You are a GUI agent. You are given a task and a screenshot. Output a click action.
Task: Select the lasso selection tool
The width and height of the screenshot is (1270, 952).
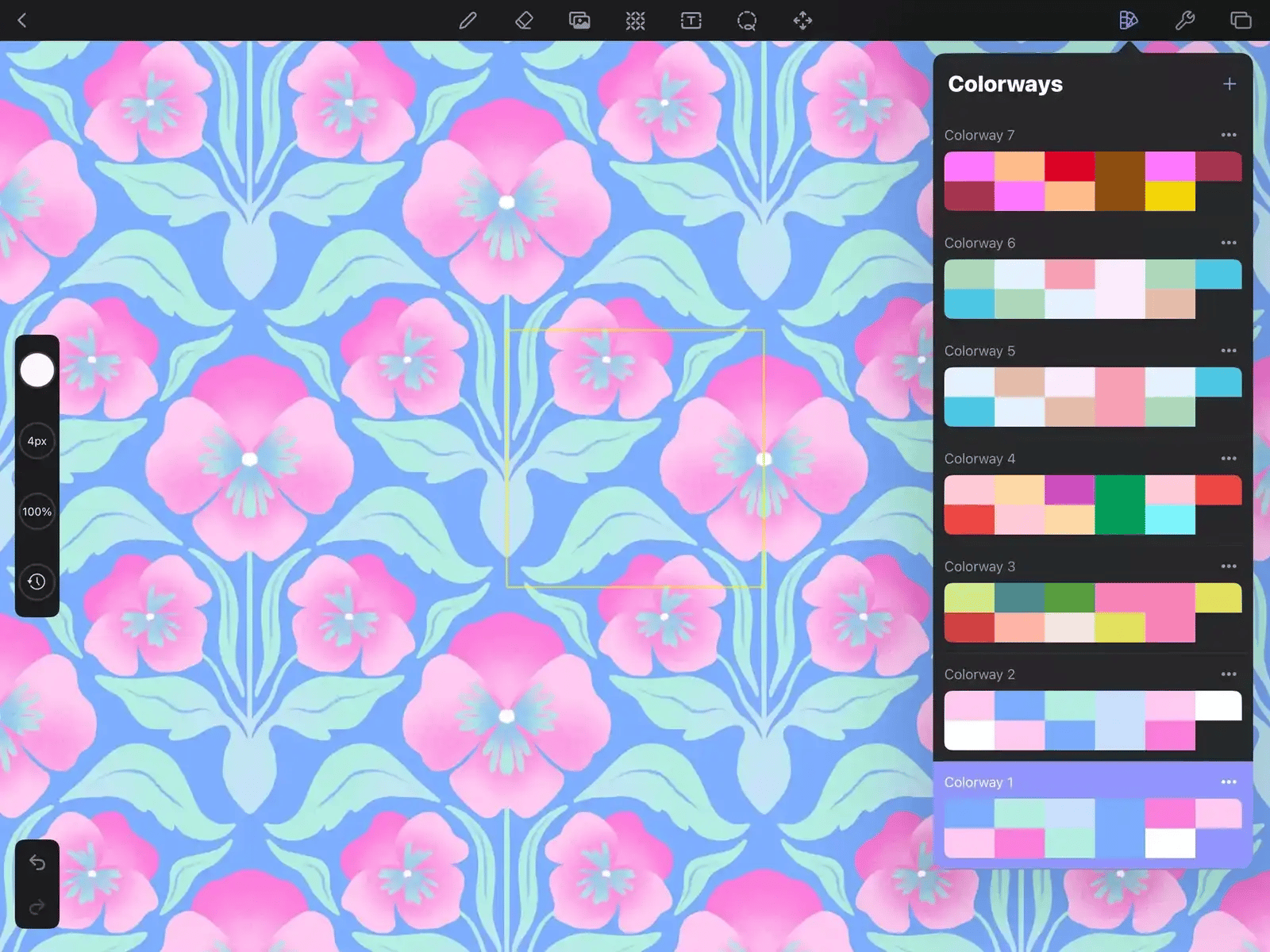747,21
